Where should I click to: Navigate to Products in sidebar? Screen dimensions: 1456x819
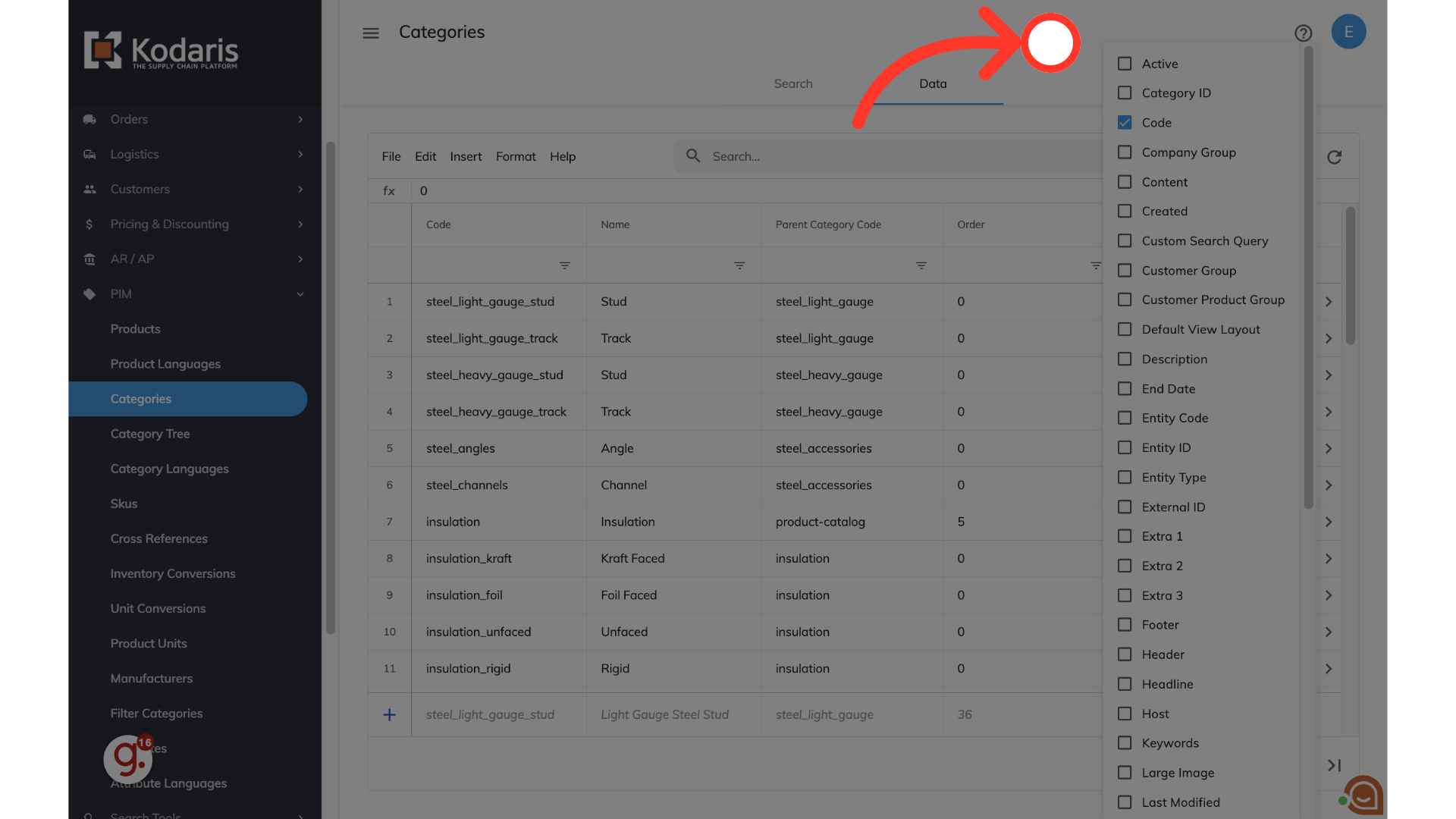coord(135,328)
